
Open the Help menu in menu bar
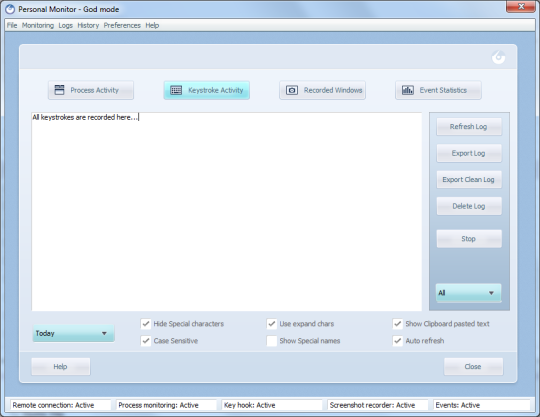(x=152, y=25)
